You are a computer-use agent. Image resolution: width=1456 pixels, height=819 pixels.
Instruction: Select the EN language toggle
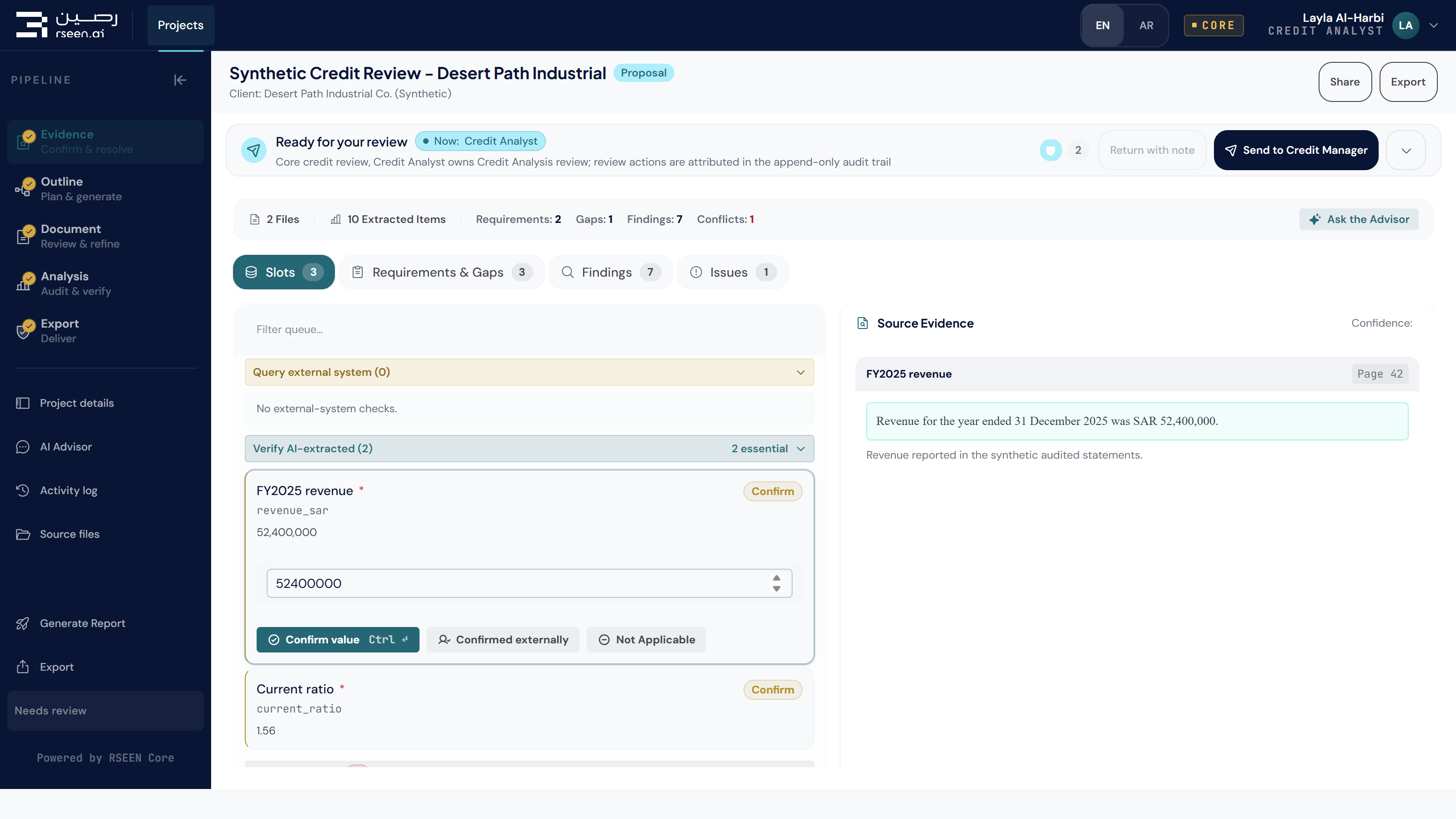1102,25
